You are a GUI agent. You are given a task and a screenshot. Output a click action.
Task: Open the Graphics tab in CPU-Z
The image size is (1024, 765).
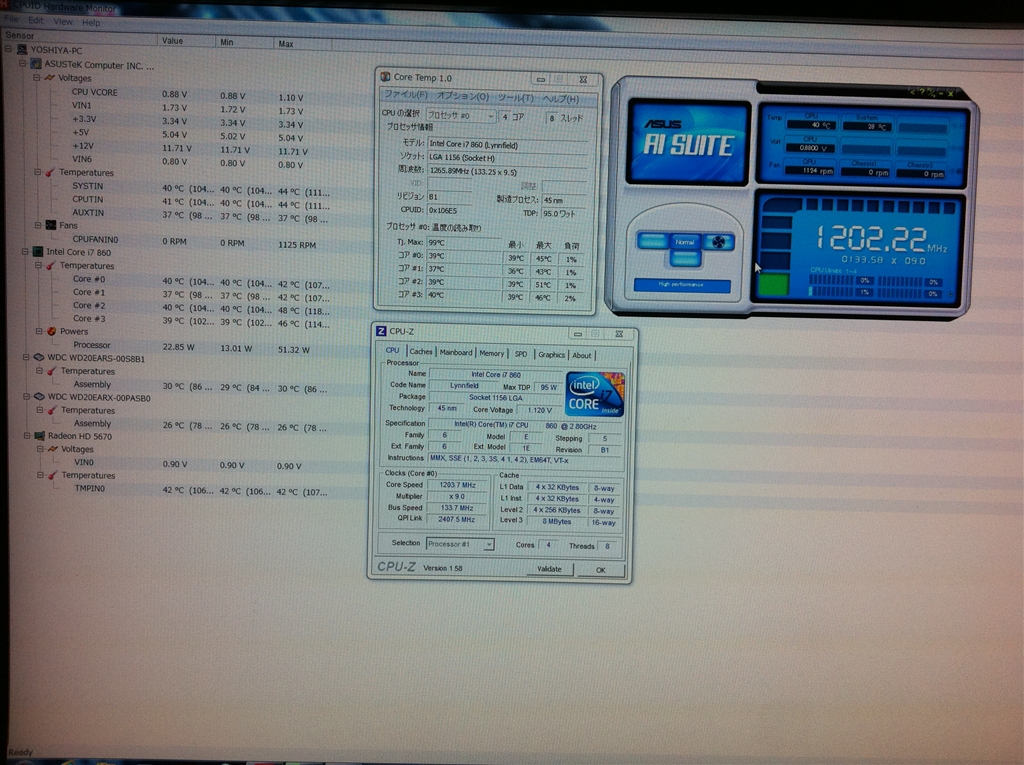(x=551, y=354)
